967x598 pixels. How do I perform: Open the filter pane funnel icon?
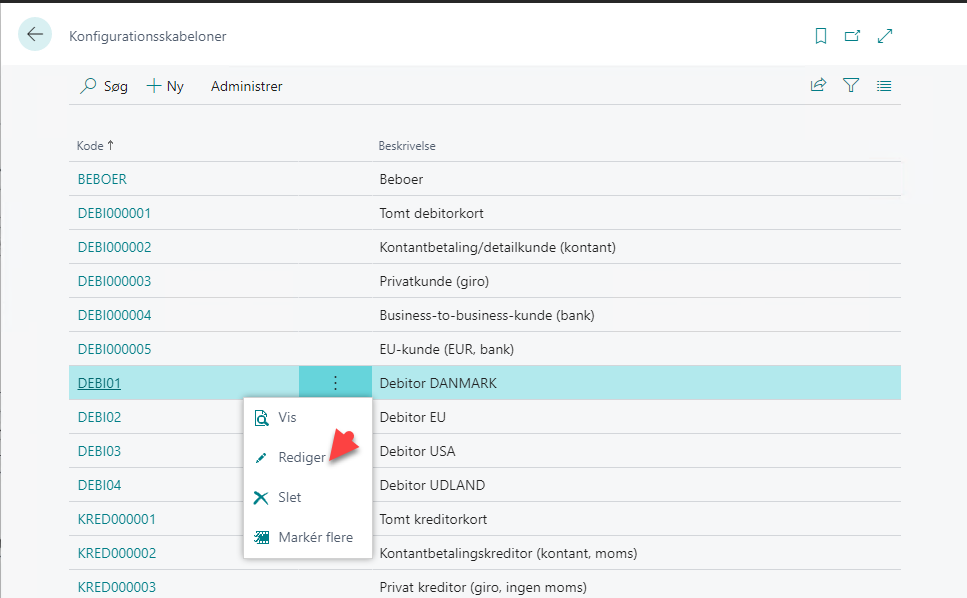coord(851,85)
